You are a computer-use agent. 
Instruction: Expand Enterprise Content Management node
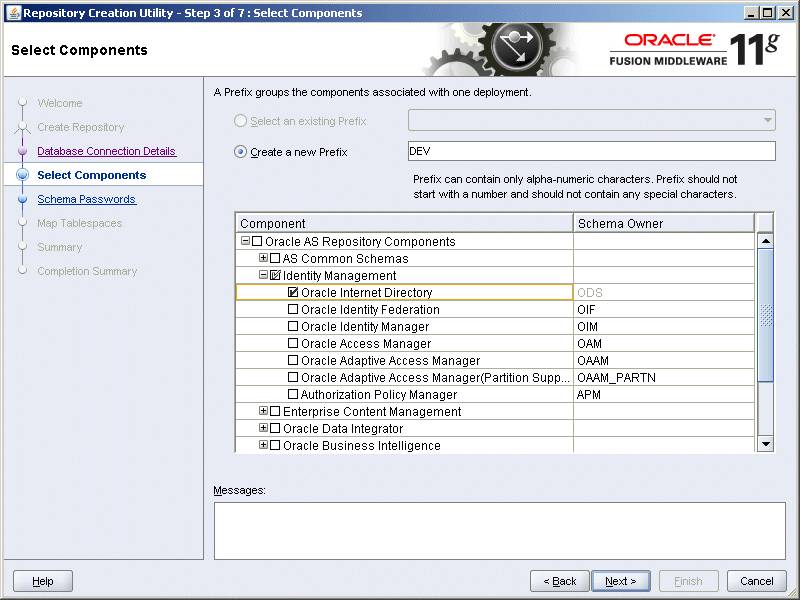[263, 411]
